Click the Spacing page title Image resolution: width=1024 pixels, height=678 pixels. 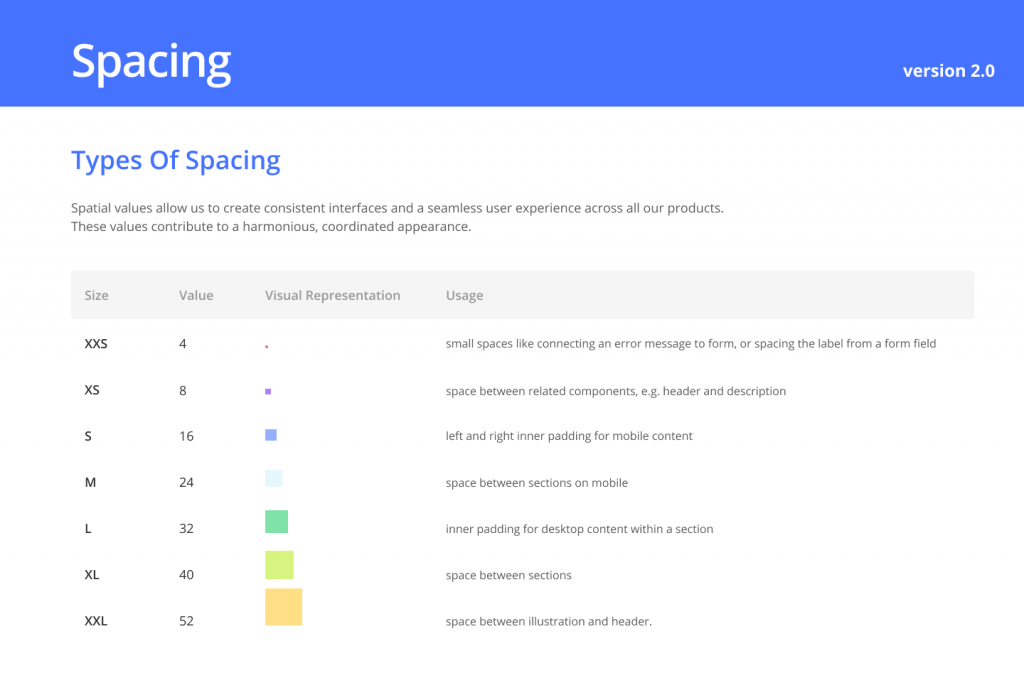pos(152,63)
